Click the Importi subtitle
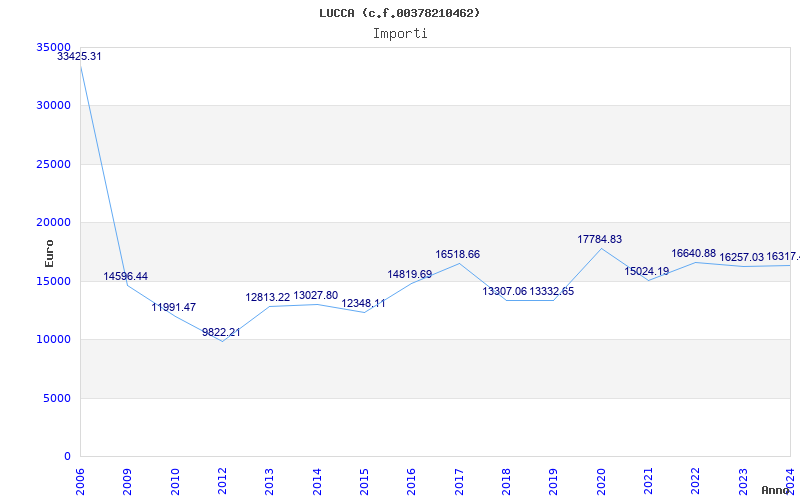The image size is (800, 500). pyautogui.click(x=400, y=34)
